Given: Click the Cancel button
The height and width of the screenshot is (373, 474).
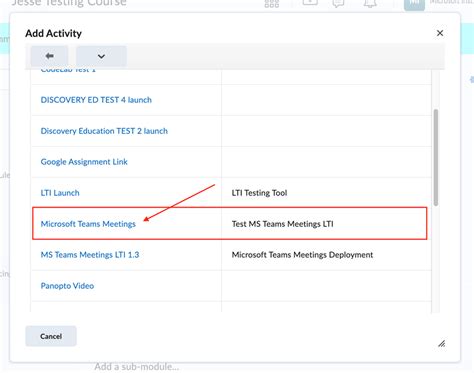Looking at the screenshot, I should tap(51, 336).
